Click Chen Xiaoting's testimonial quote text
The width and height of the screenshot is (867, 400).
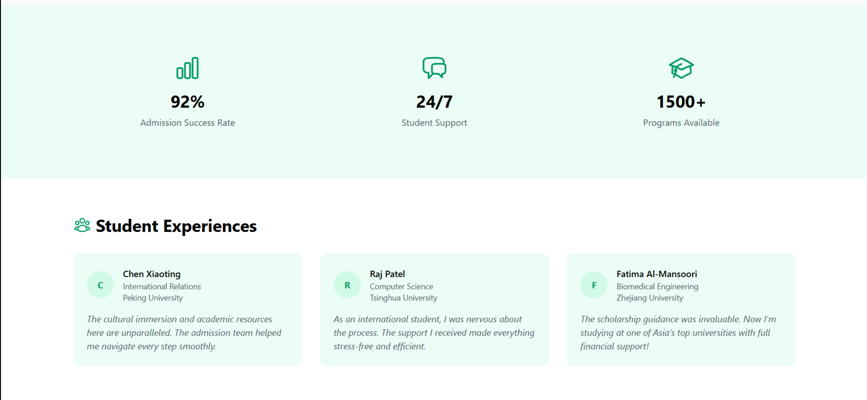click(x=185, y=333)
